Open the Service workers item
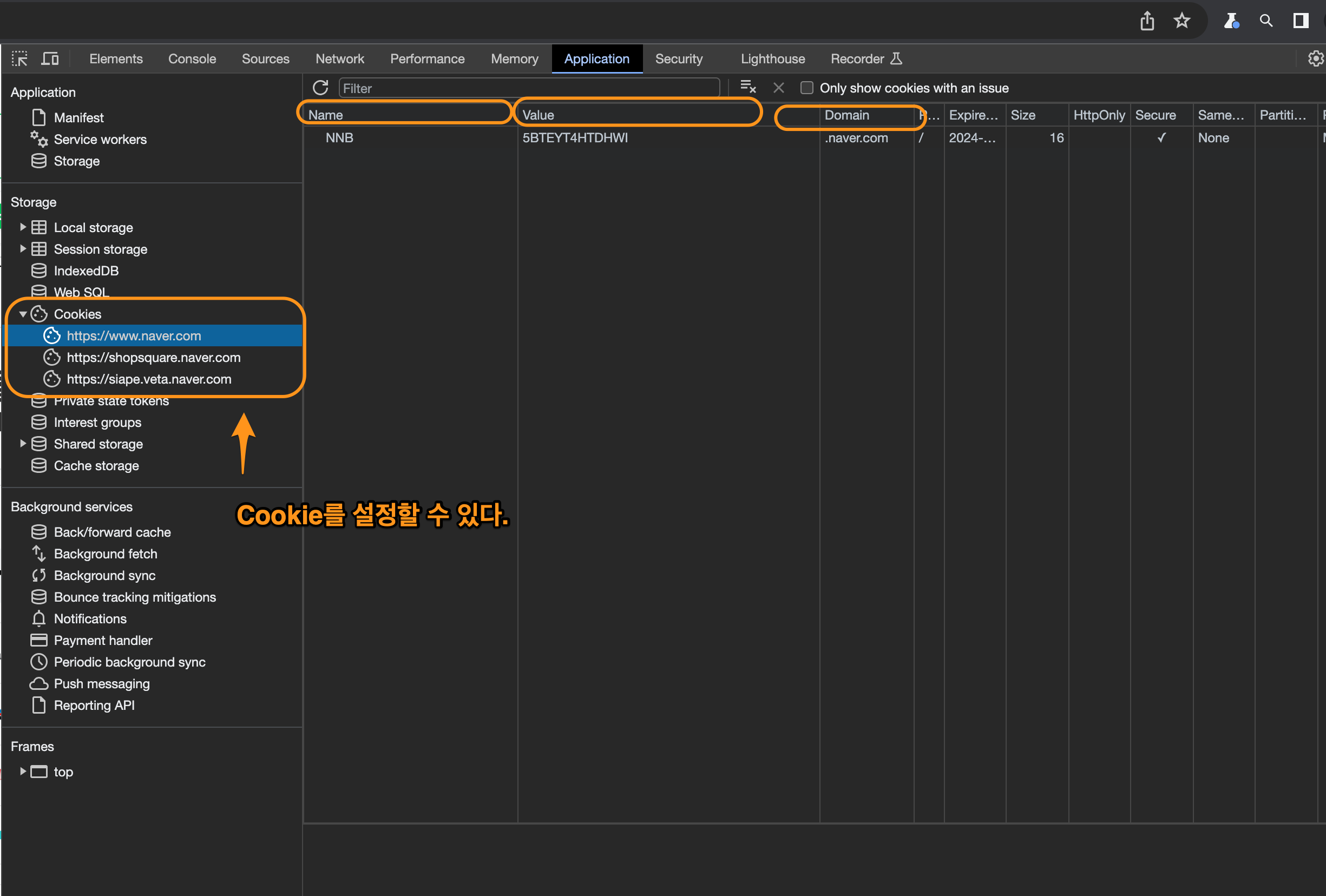The height and width of the screenshot is (896, 1326). (100, 139)
